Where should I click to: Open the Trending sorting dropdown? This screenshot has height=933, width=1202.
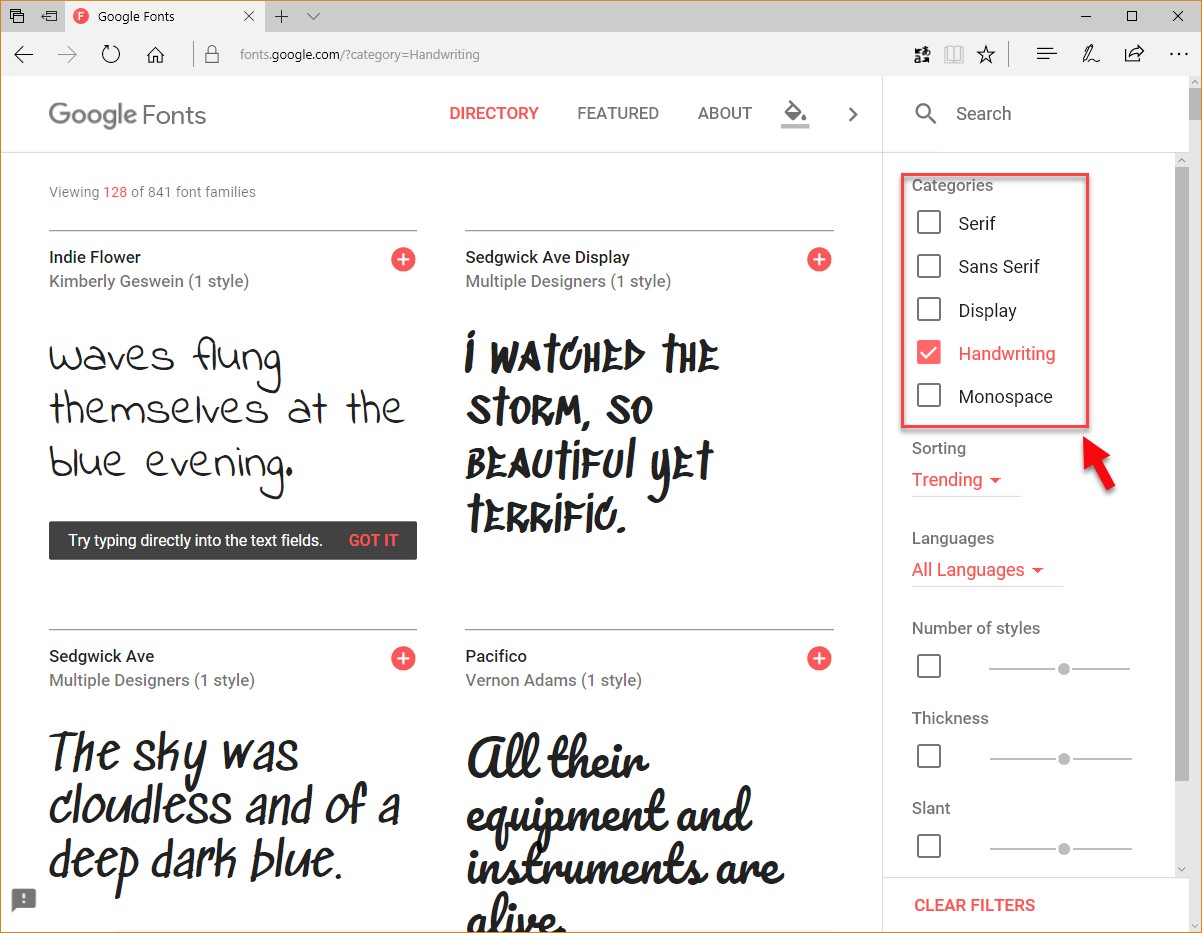[956, 480]
